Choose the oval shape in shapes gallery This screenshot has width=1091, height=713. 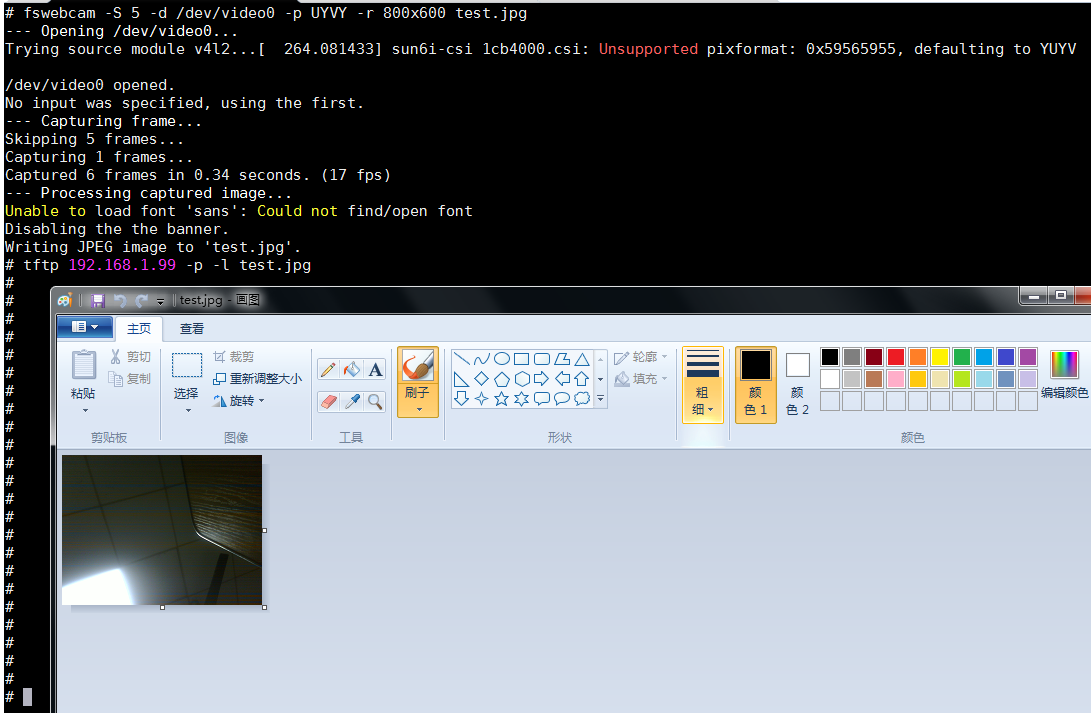point(501,359)
